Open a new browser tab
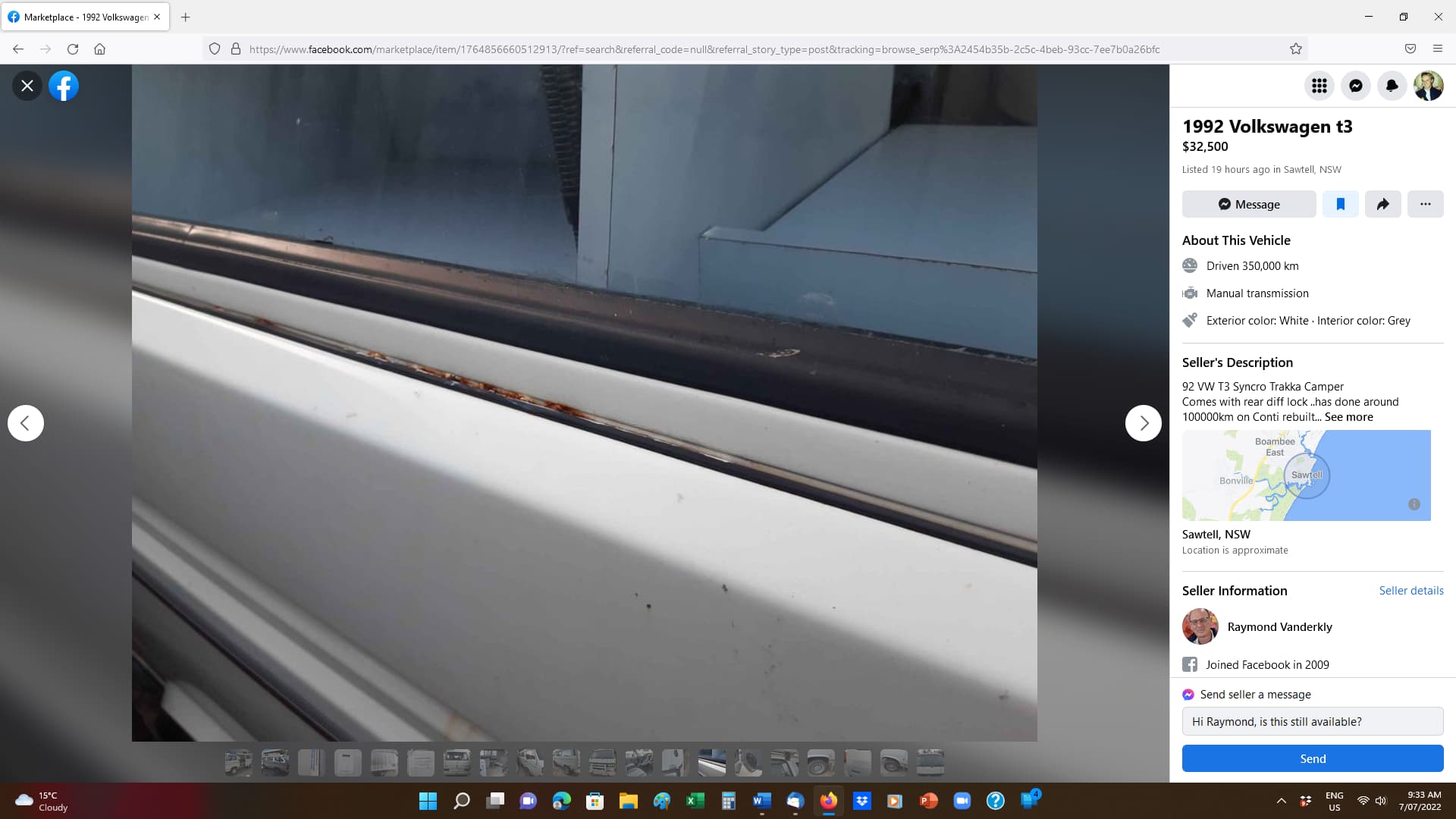 click(x=186, y=17)
